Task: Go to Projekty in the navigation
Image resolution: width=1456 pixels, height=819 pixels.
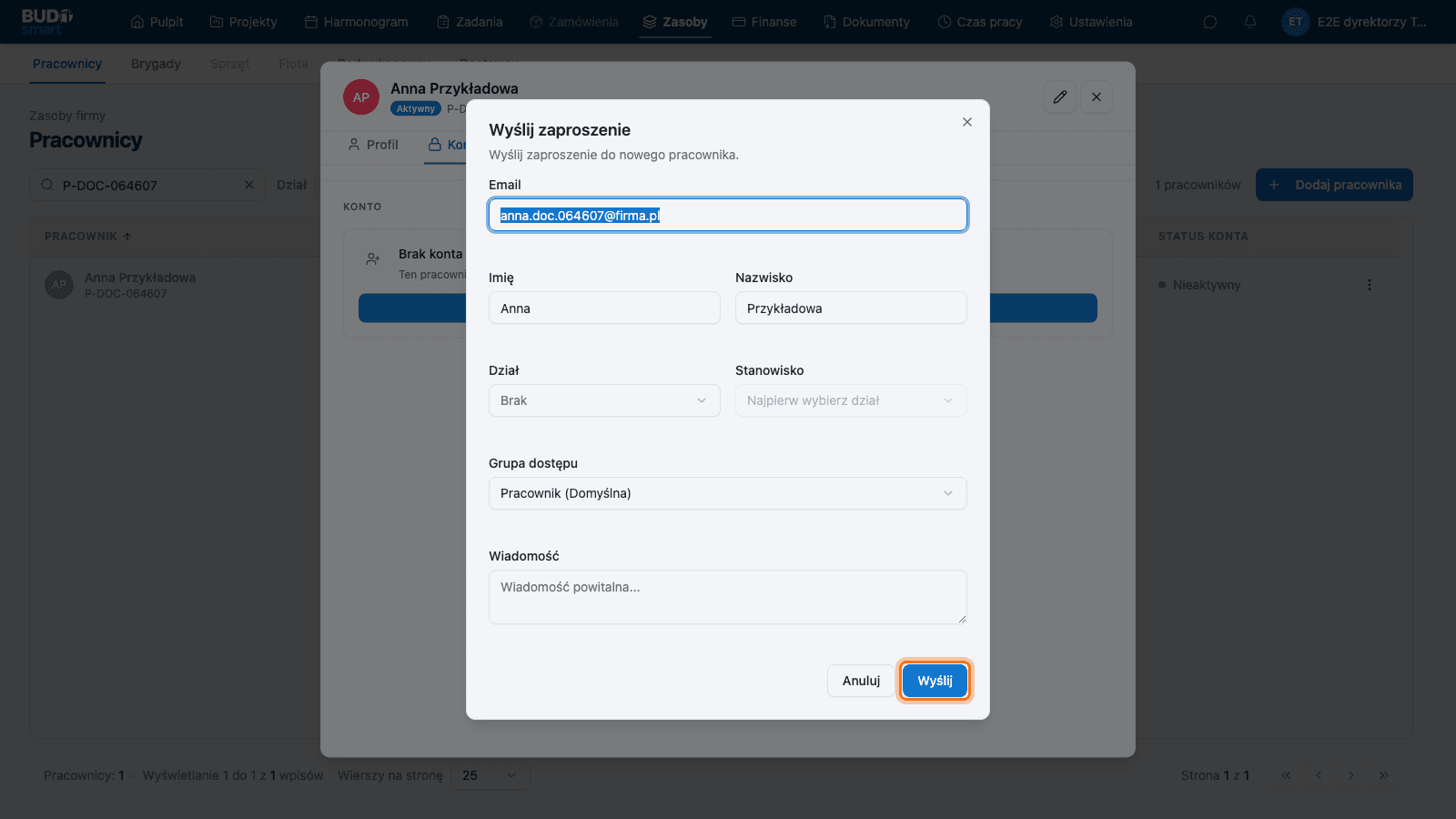Action: [x=243, y=22]
